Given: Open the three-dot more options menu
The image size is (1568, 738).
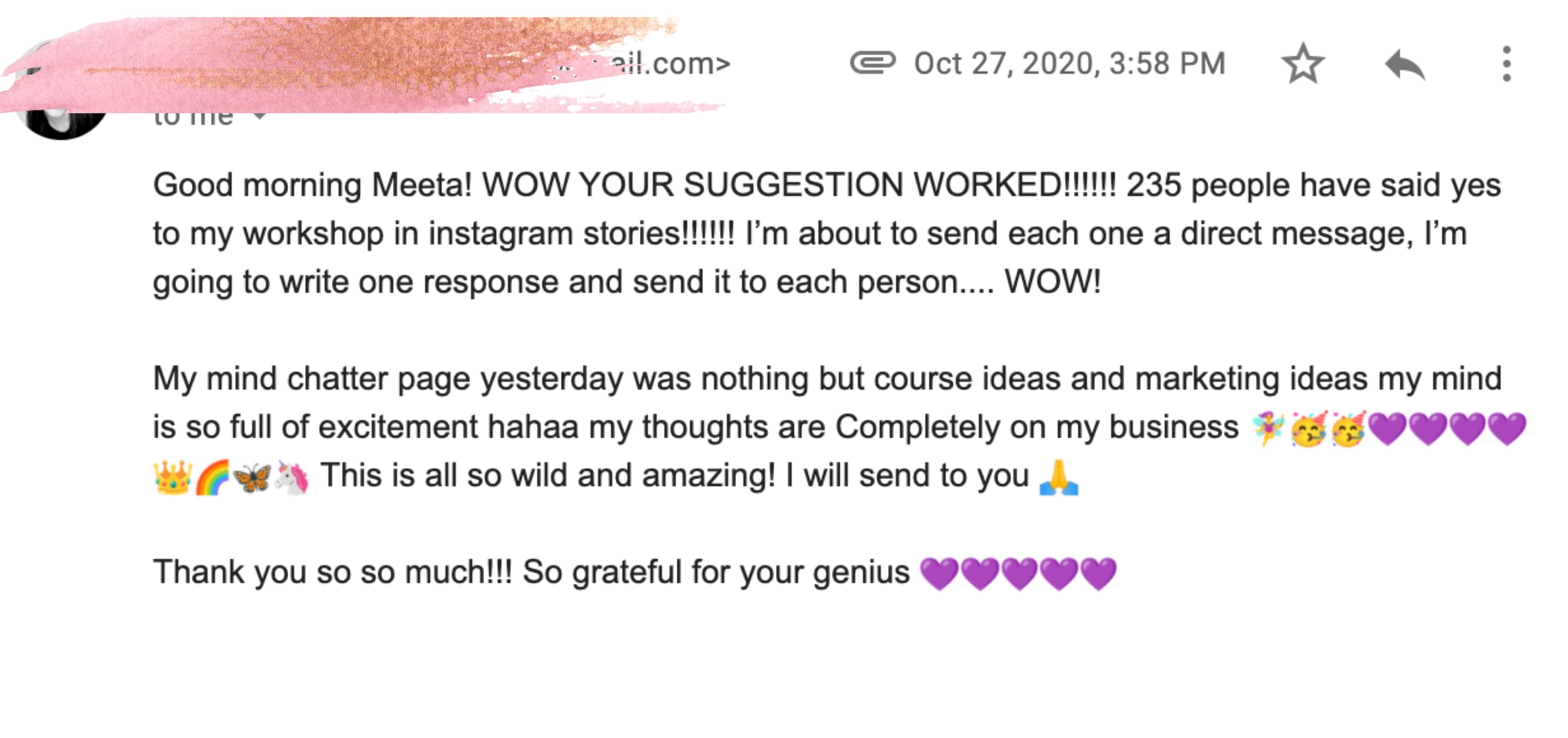Looking at the screenshot, I should [x=1506, y=64].
